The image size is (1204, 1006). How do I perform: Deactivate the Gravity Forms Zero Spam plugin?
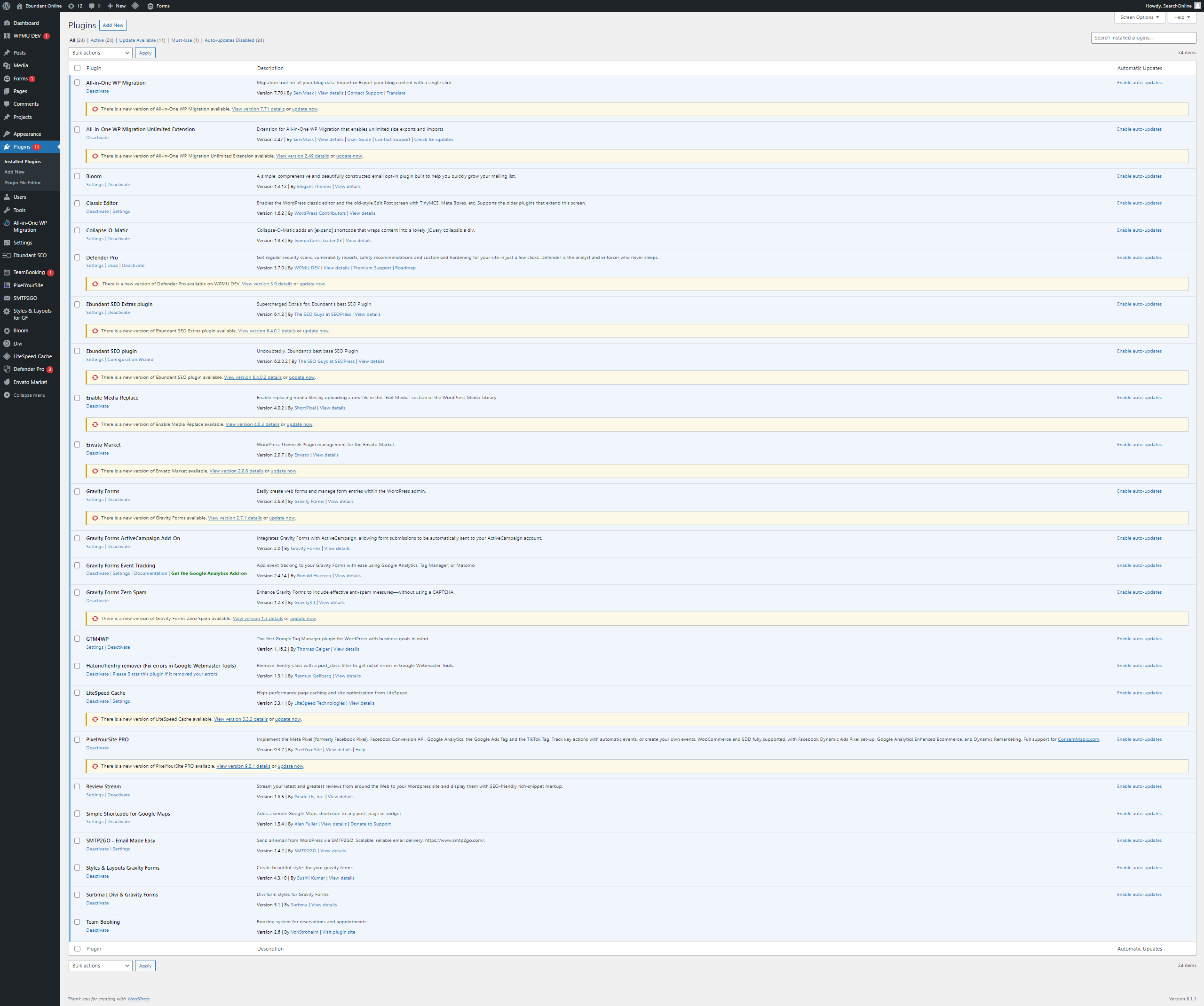click(97, 601)
